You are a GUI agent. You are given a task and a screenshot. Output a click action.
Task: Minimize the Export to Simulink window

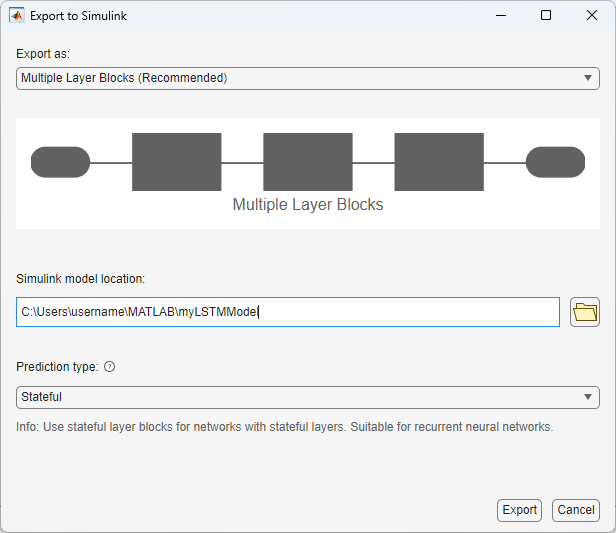coord(500,16)
